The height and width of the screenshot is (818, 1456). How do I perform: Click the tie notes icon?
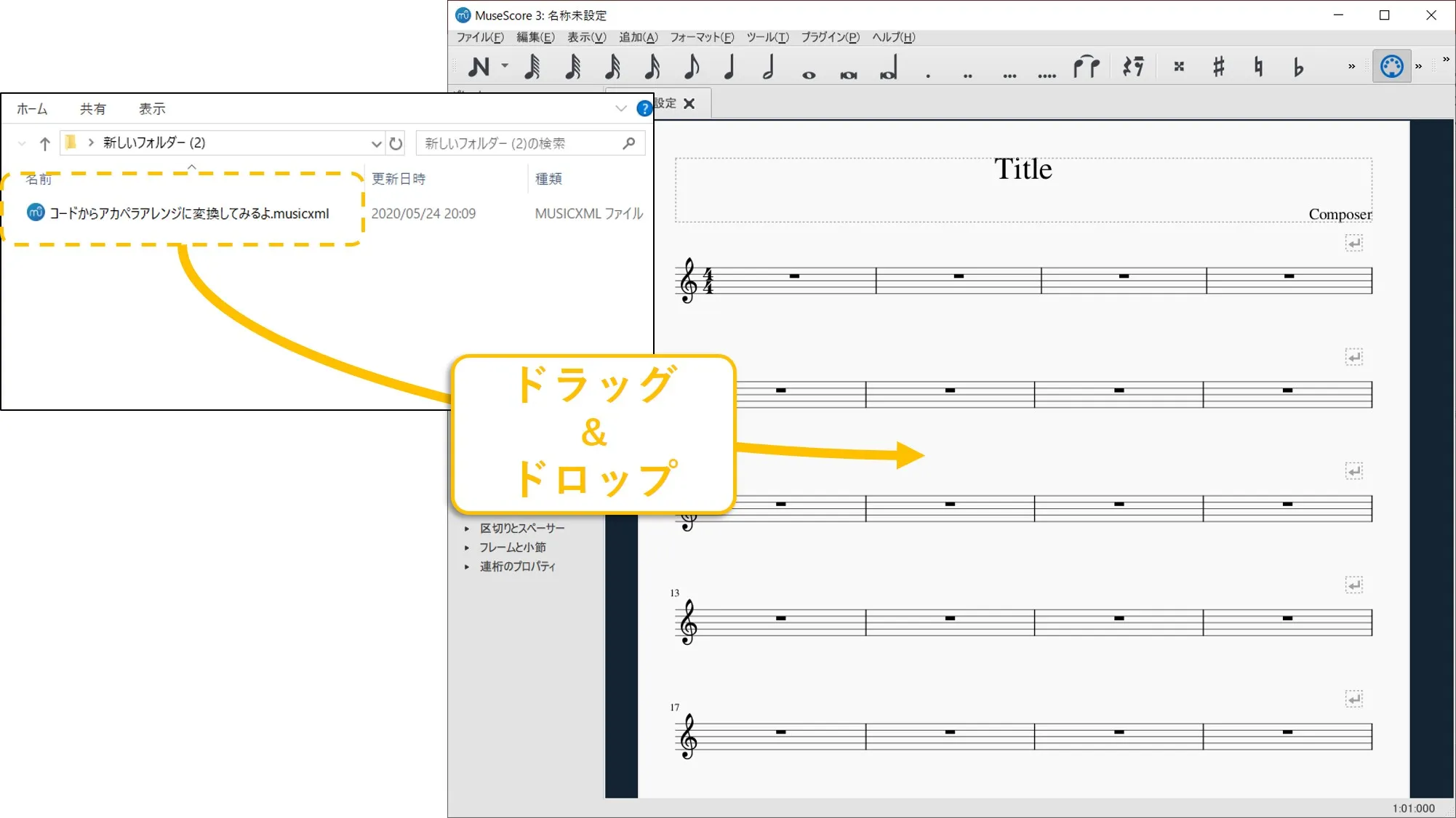pos(1086,67)
